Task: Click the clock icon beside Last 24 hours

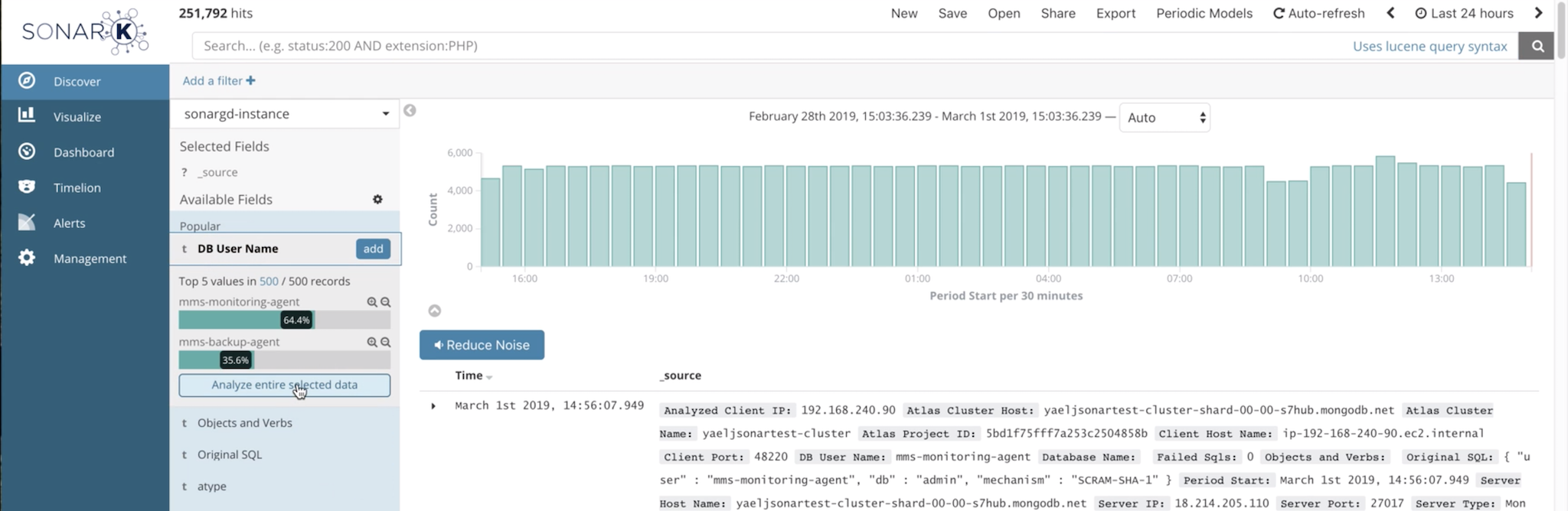Action: tap(1421, 14)
